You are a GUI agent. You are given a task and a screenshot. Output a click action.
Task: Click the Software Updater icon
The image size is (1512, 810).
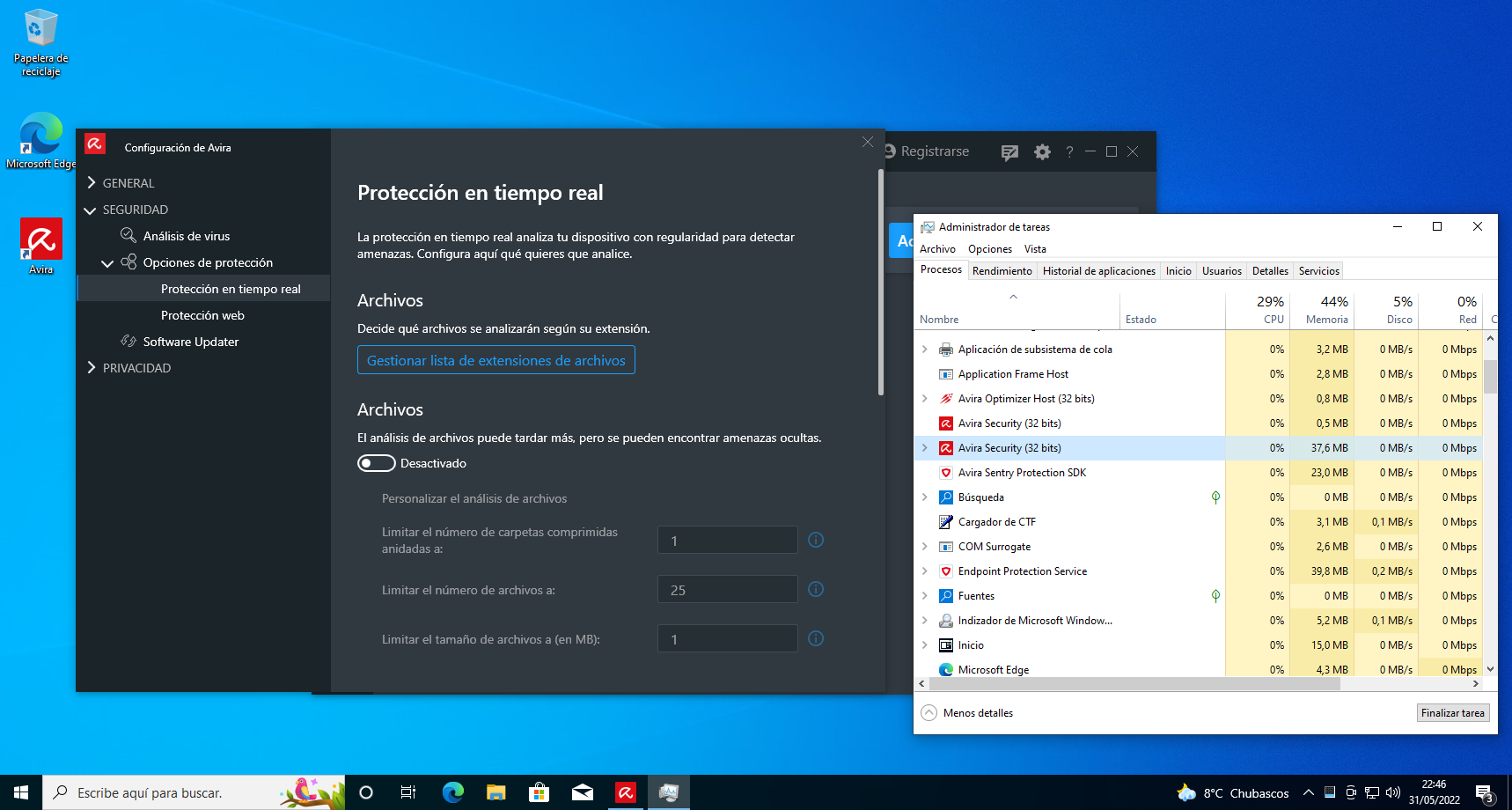pos(128,341)
